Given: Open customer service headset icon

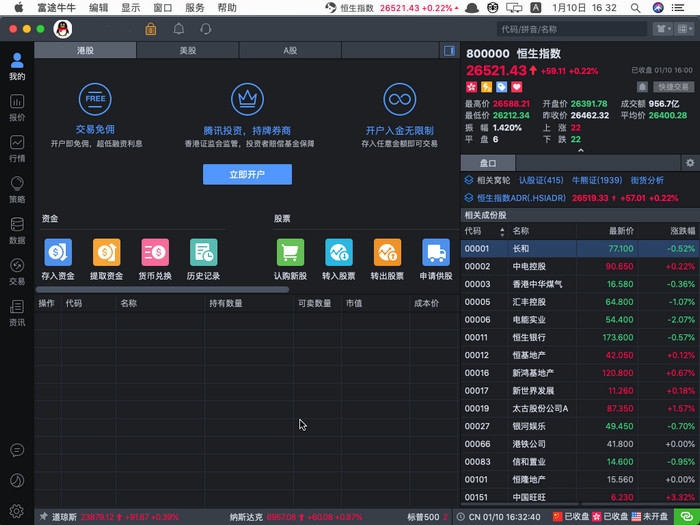Looking at the screenshot, I should pyautogui.click(x=206, y=29).
